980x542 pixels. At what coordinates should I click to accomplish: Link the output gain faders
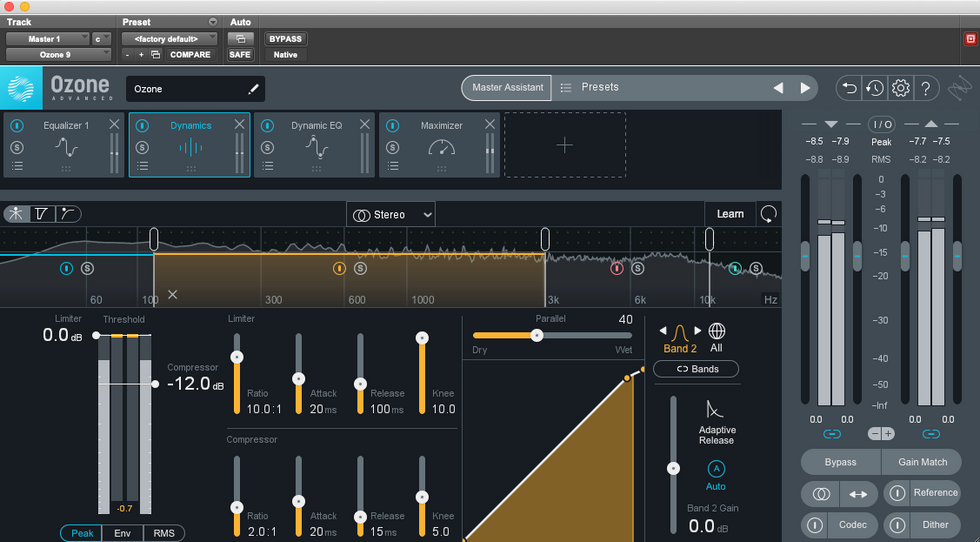tap(931, 433)
